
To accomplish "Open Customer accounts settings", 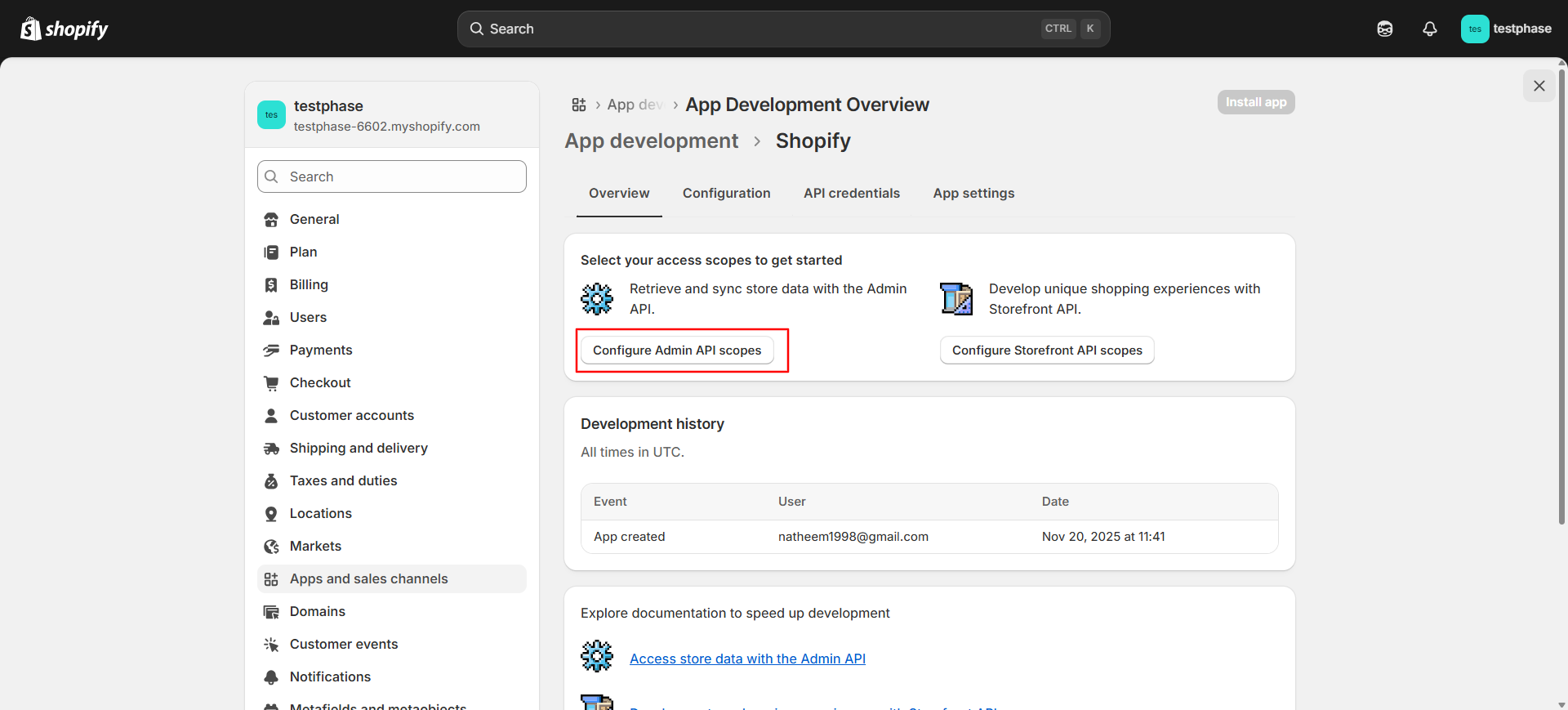I will pos(392,415).
